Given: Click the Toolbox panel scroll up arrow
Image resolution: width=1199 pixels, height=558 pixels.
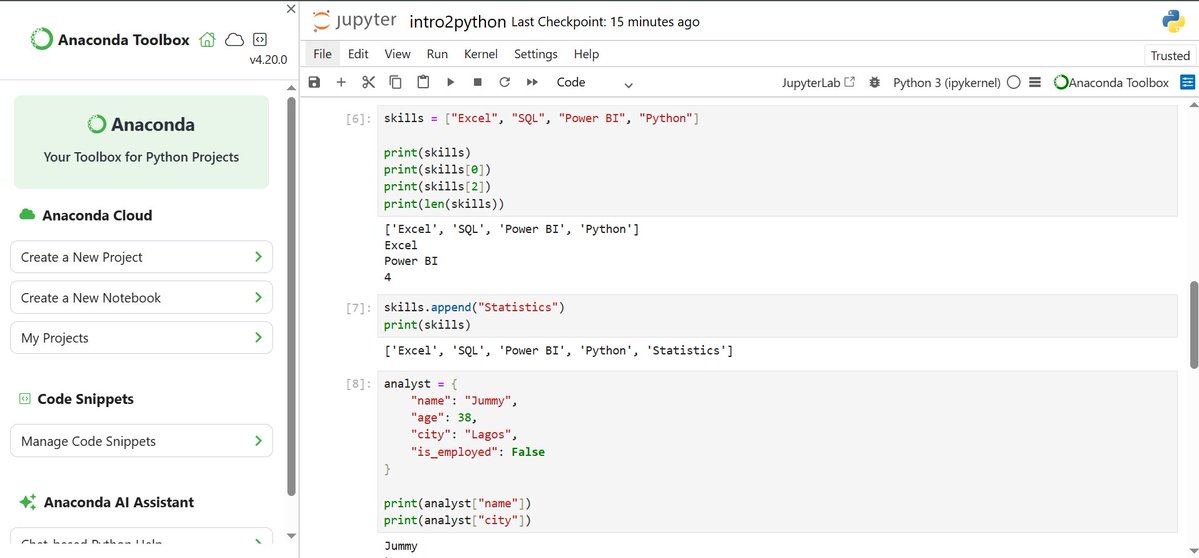Looking at the screenshot, I should click(291, 88).
